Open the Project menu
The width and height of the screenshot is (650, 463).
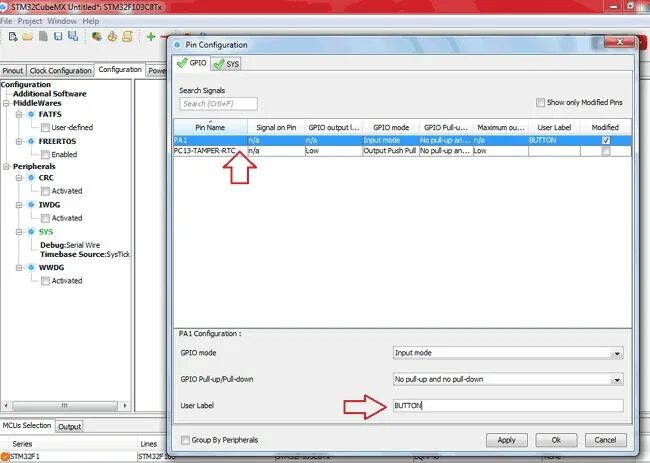point(30,21)
